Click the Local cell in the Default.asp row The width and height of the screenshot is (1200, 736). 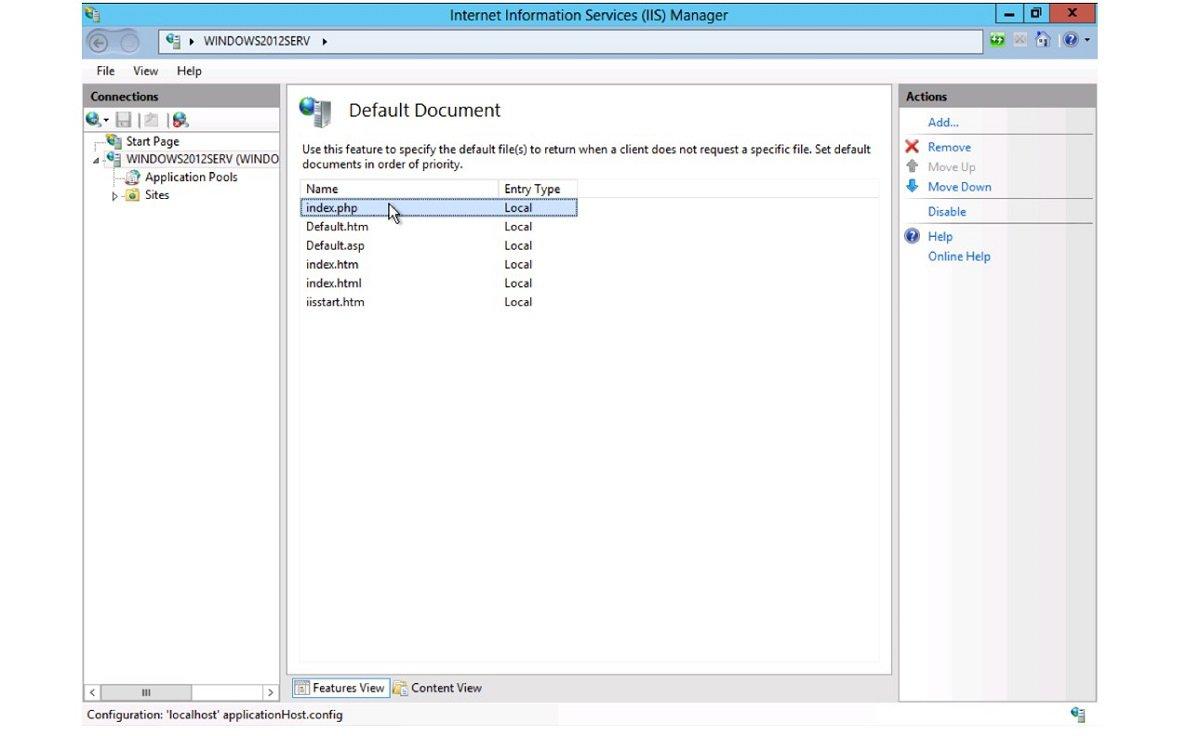pyautogui.click(x=518, y=246)
